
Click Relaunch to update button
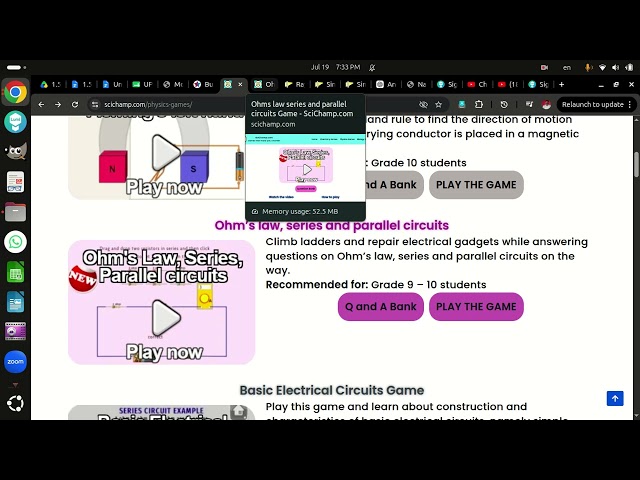coord(592,104)
